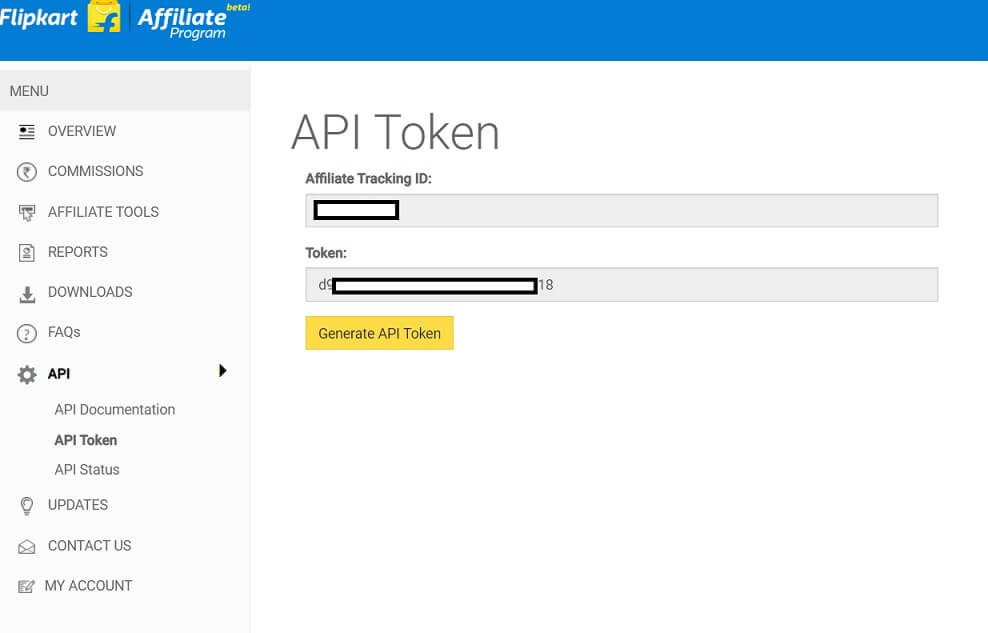Open AFFILIATE TOOLS menu item

tap(103, 212)
